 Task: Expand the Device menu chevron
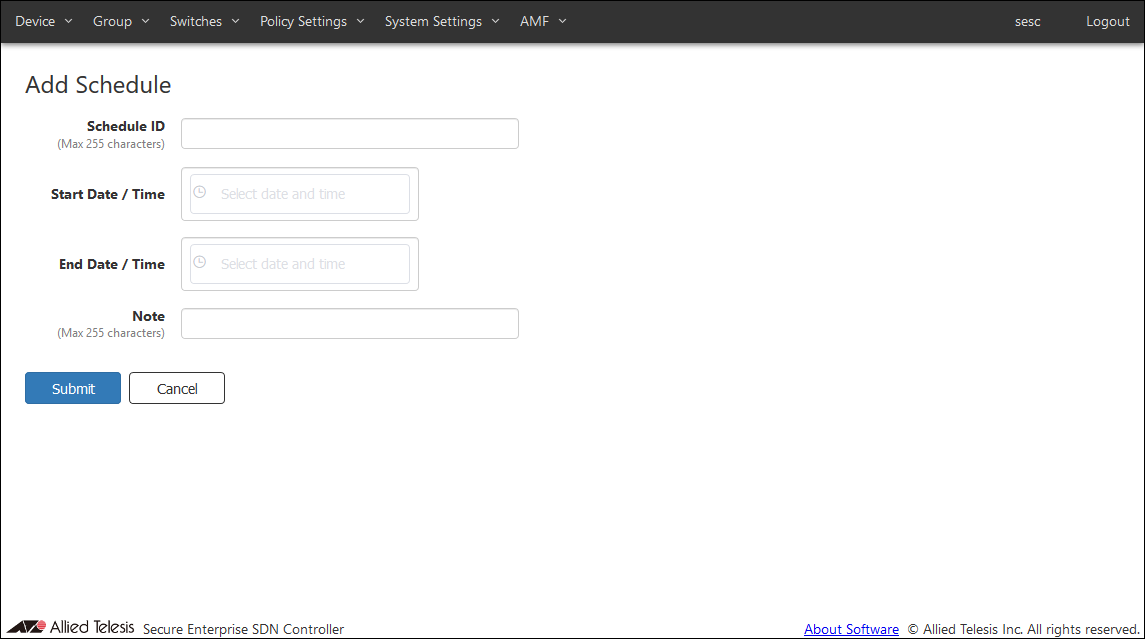68,21
